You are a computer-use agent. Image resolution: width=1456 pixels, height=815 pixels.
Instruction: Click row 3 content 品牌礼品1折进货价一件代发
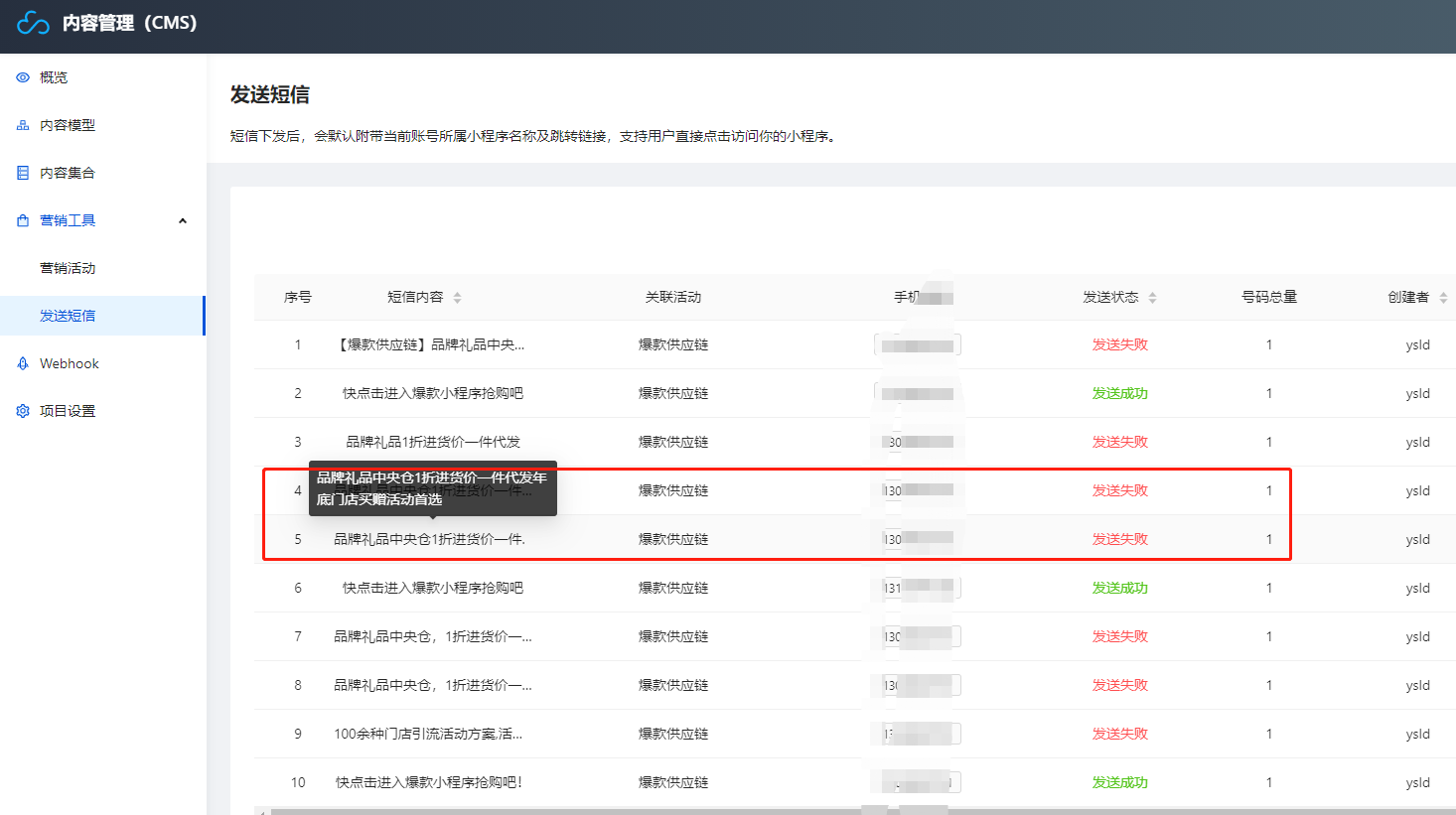tap(433, 442)
